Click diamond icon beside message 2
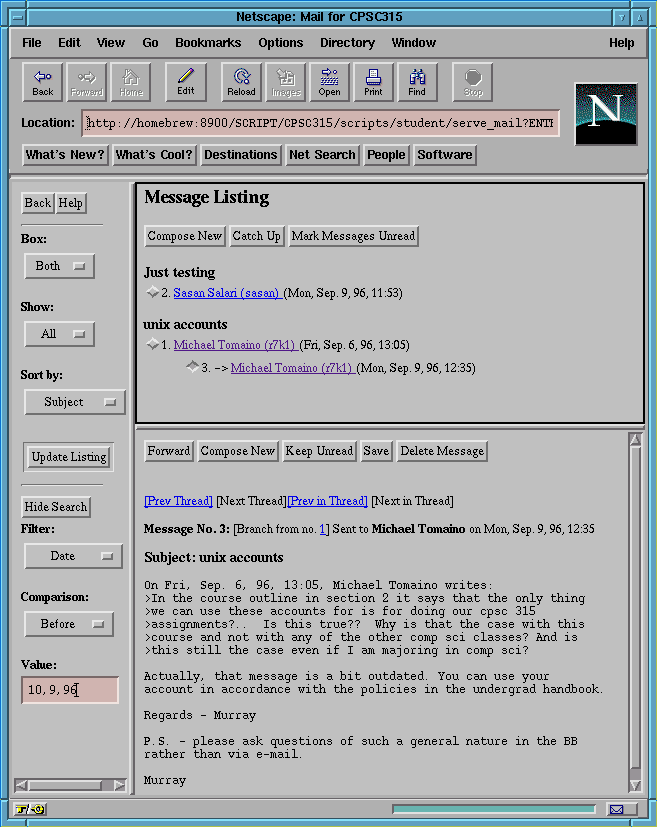This screenshot has height=827, width=657. (x=152, y=292)
